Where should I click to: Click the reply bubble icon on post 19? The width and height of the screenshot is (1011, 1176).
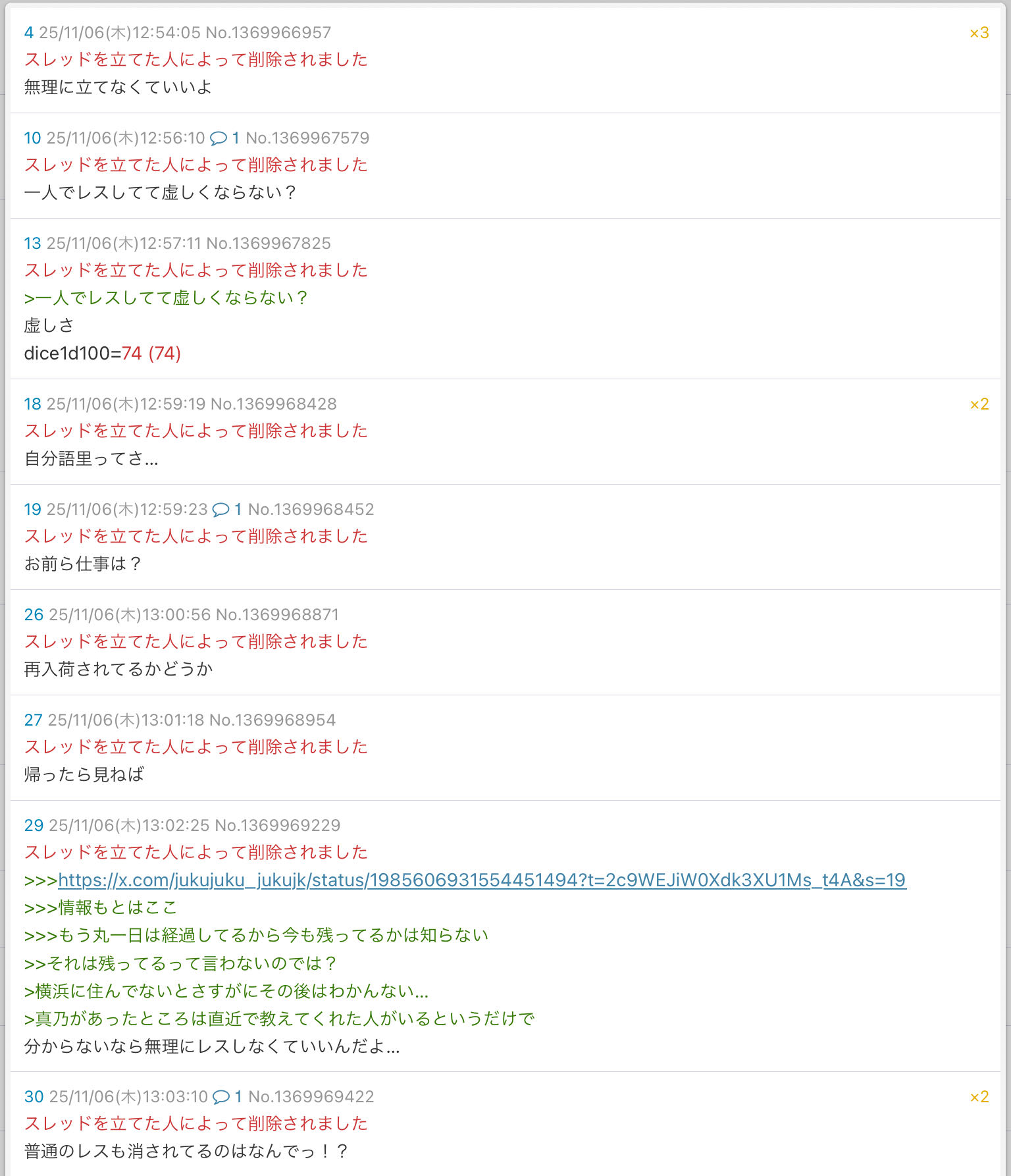[221, 510]
